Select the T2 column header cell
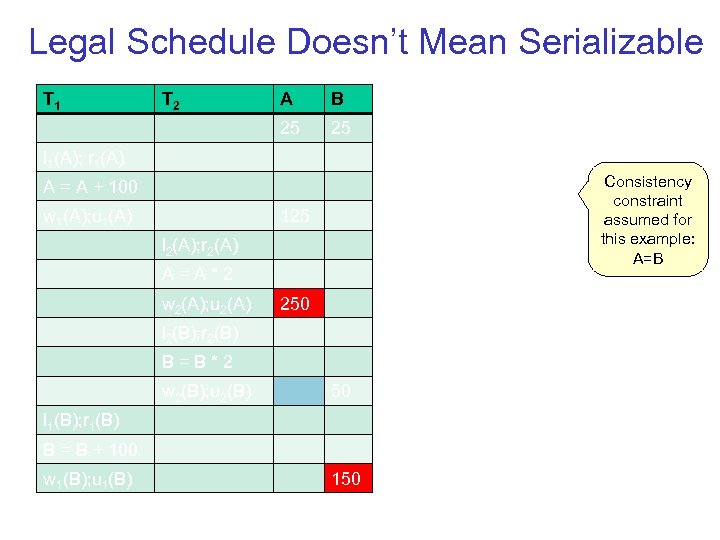 click(214, 99)
